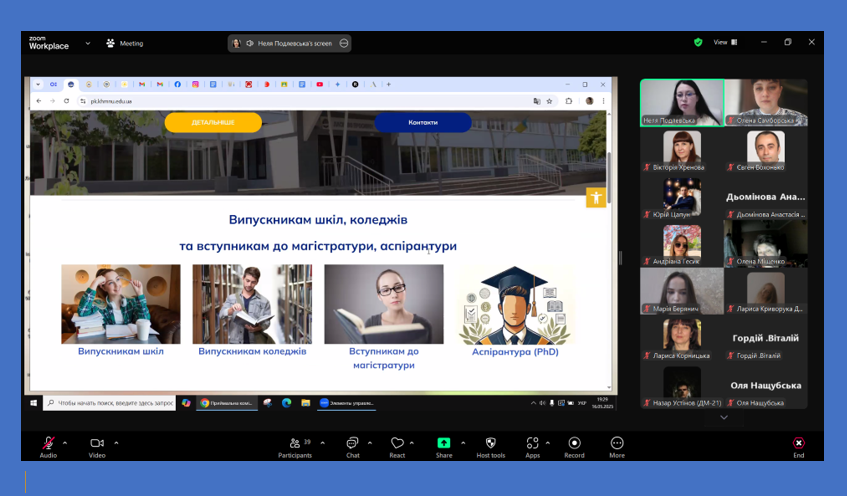Expand the caret beside Chat
Viewport: 847px width, 496px height.
click(369, 443)
